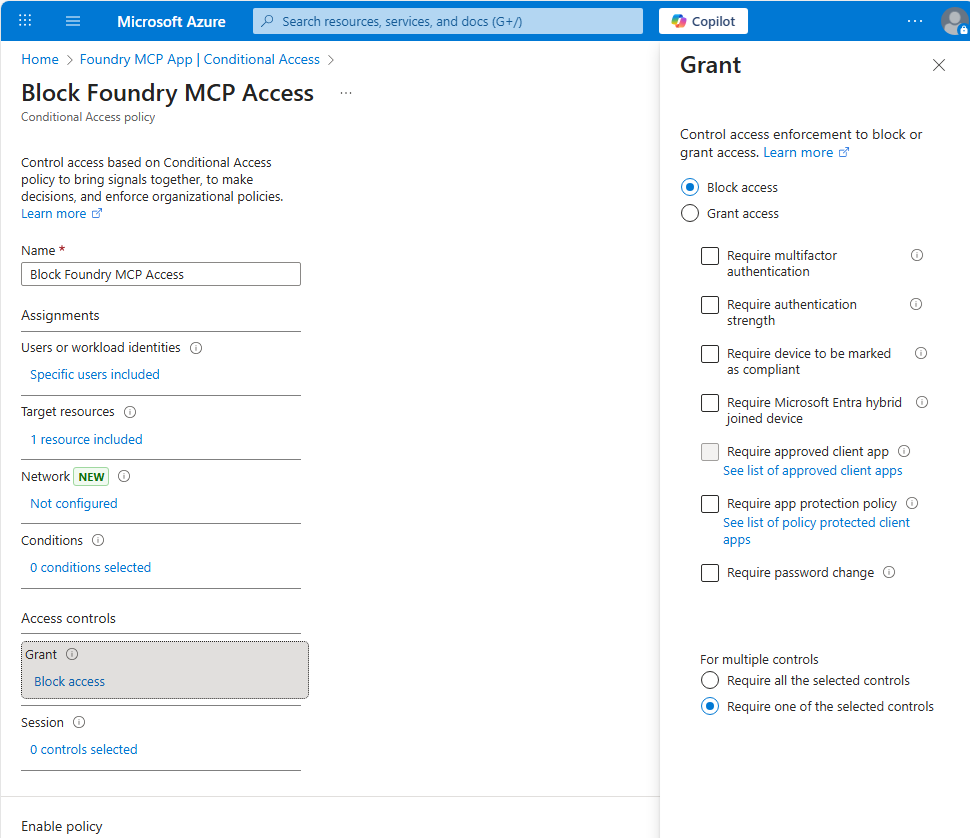Open Copilot from the top bar
The image size is (970, 838).
click(x=702, y=20)
